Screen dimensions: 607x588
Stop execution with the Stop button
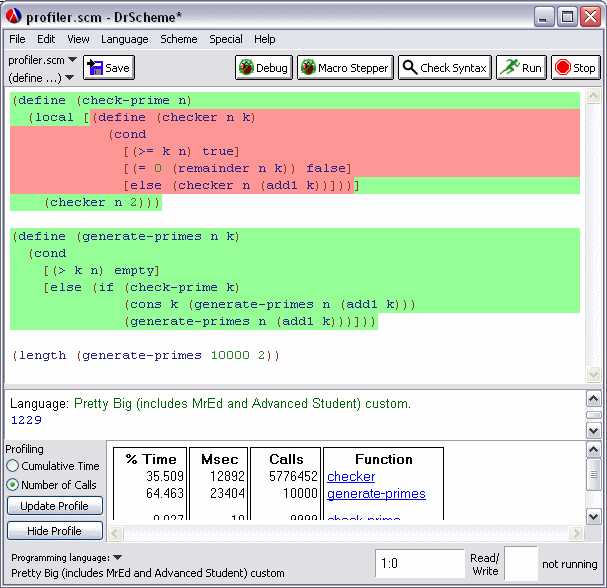tap(576, 68)
